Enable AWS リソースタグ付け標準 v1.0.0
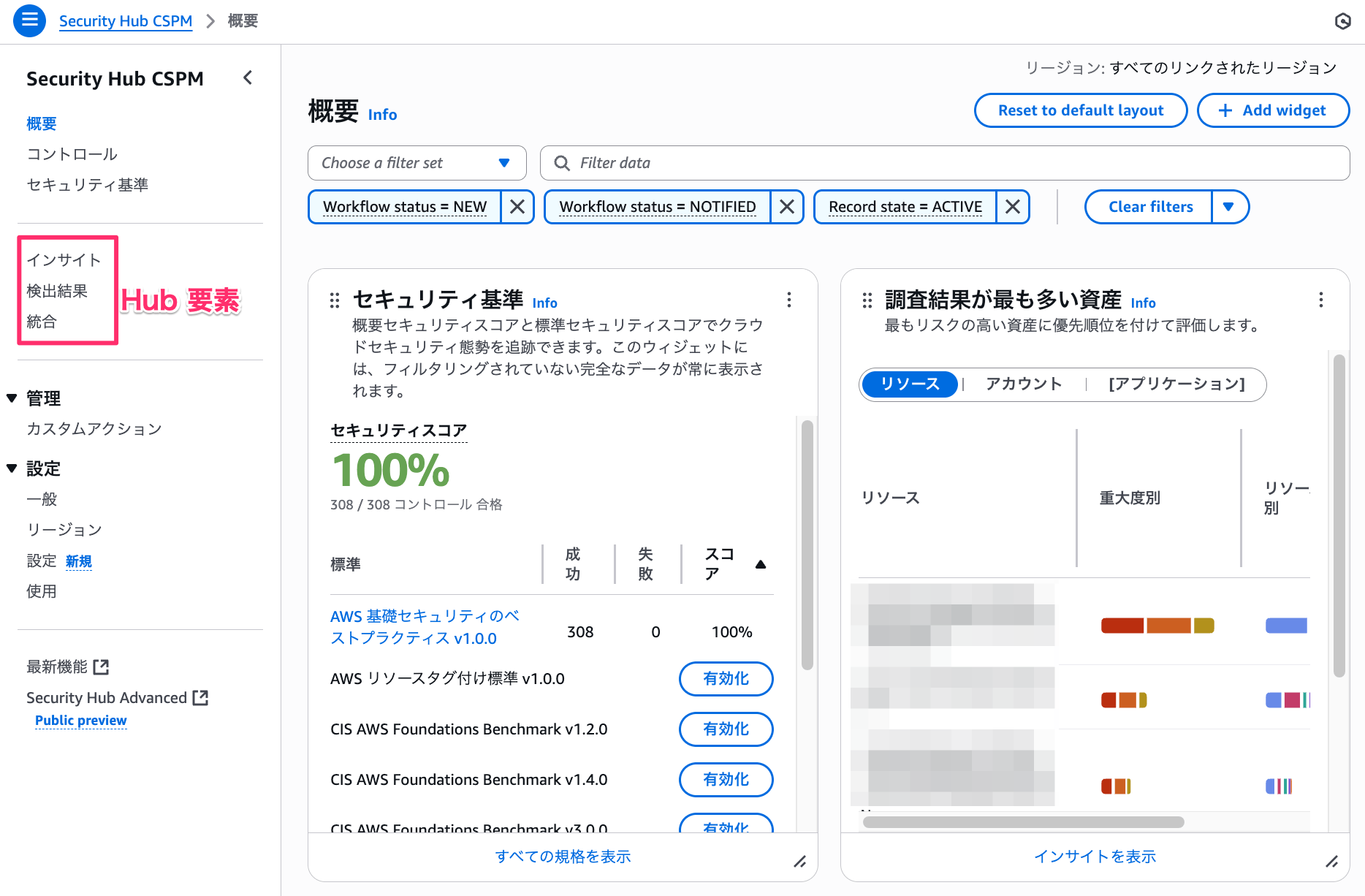The image size is (1365, 896). (x=726, y=679)
